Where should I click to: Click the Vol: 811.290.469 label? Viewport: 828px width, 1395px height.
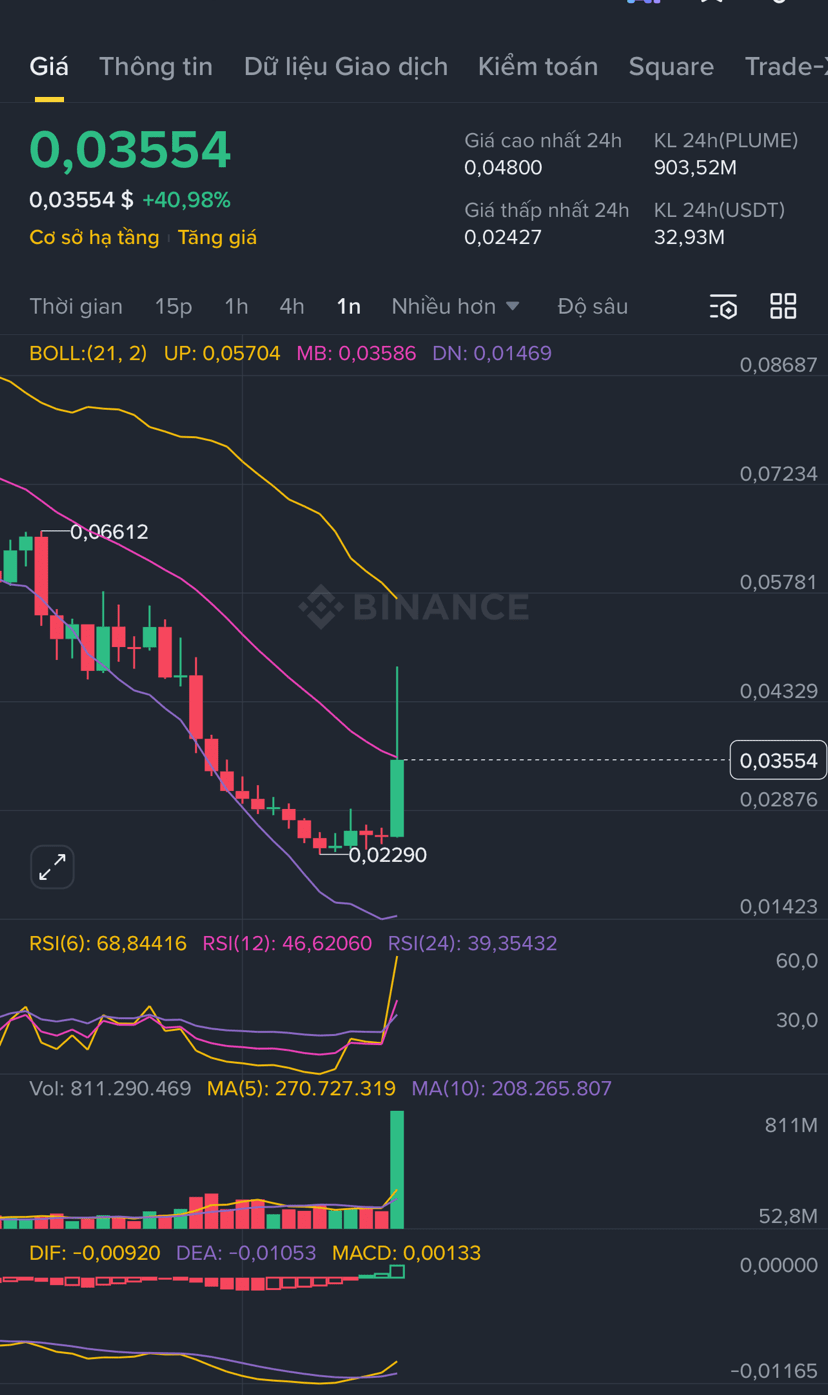[x=110, y=1088]
